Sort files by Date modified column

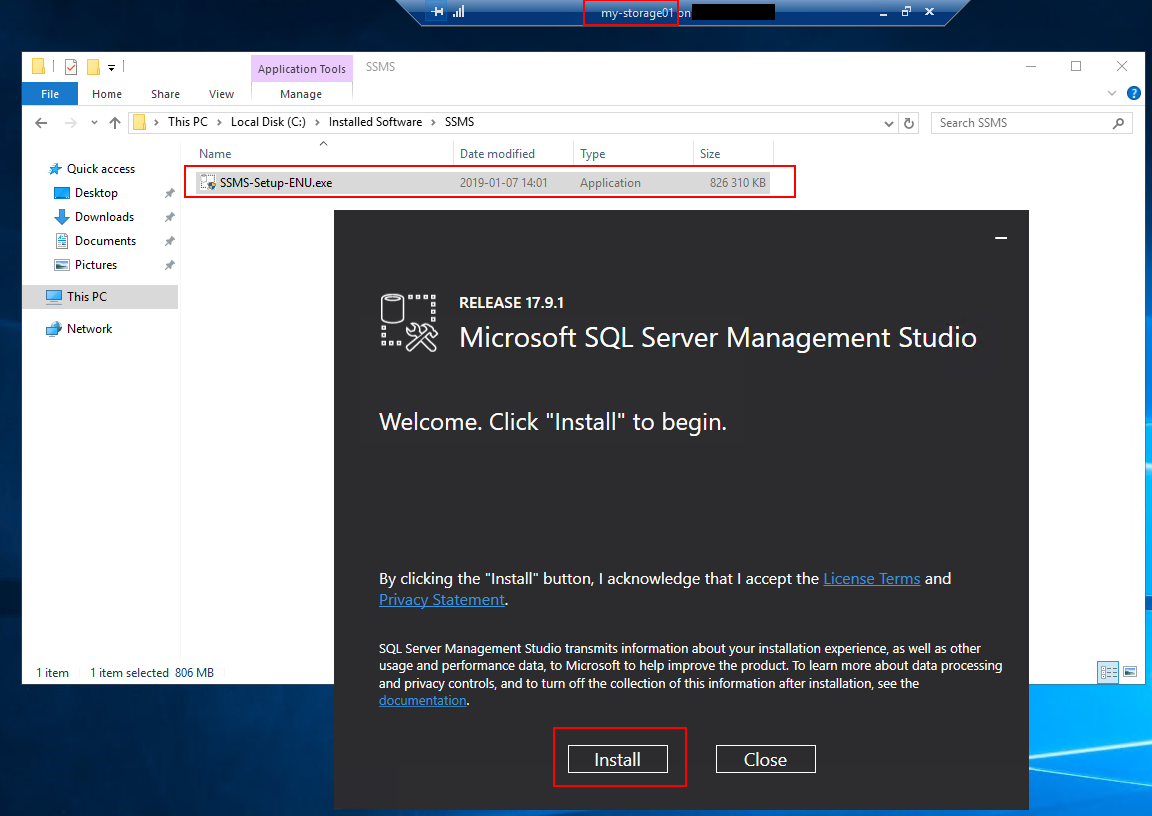(513, 154)
